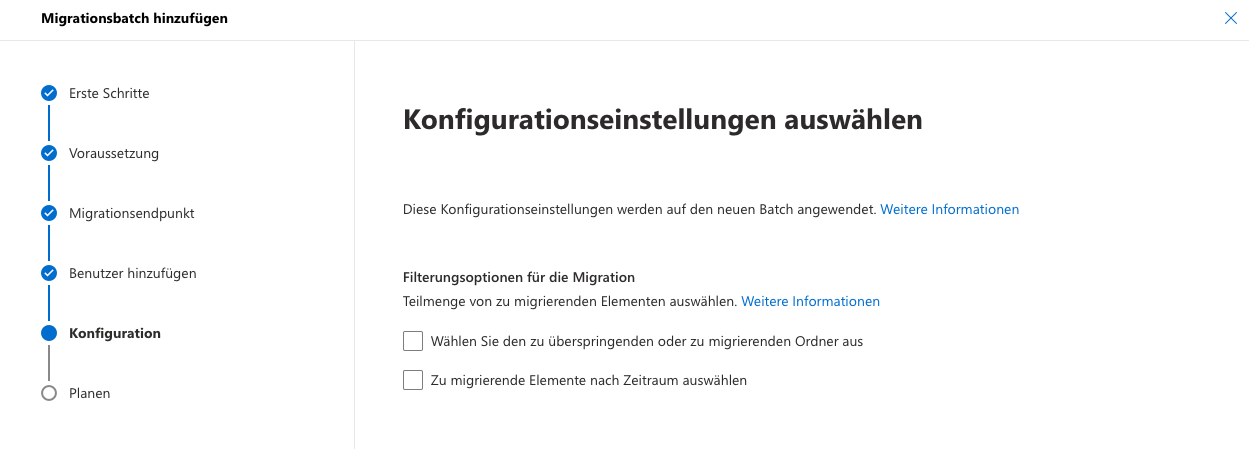
Task: Select the Migrationsendpunkt completed step circle
Action: tap(49, 213)
